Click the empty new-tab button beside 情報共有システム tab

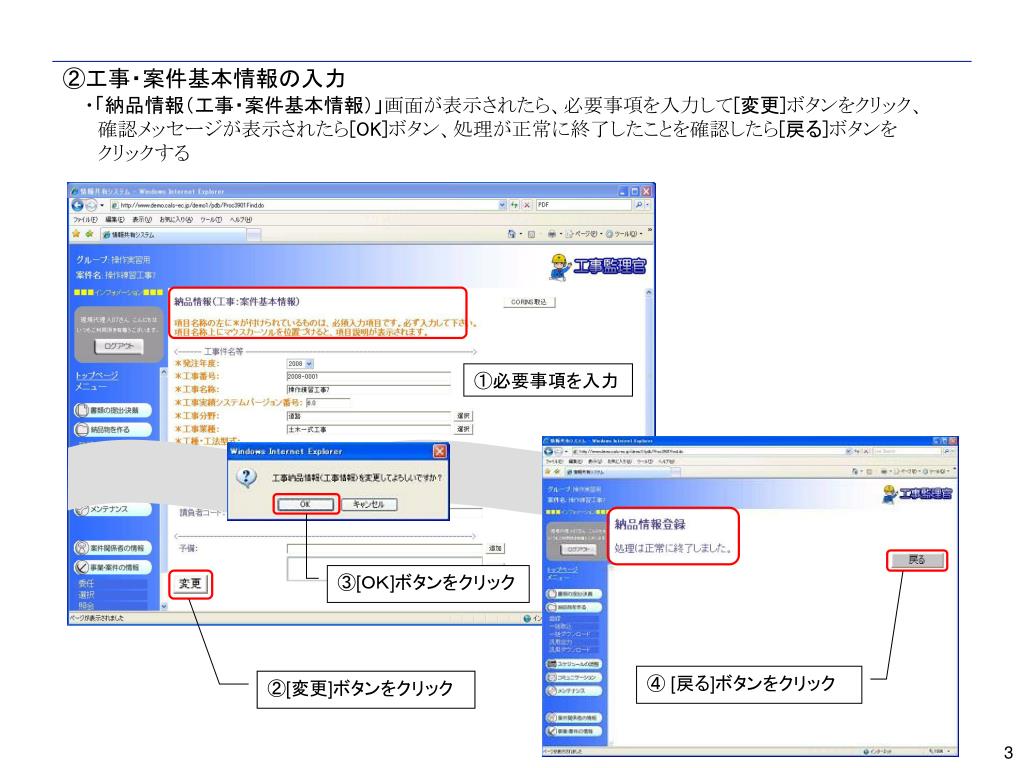click(x=254, y=234)
